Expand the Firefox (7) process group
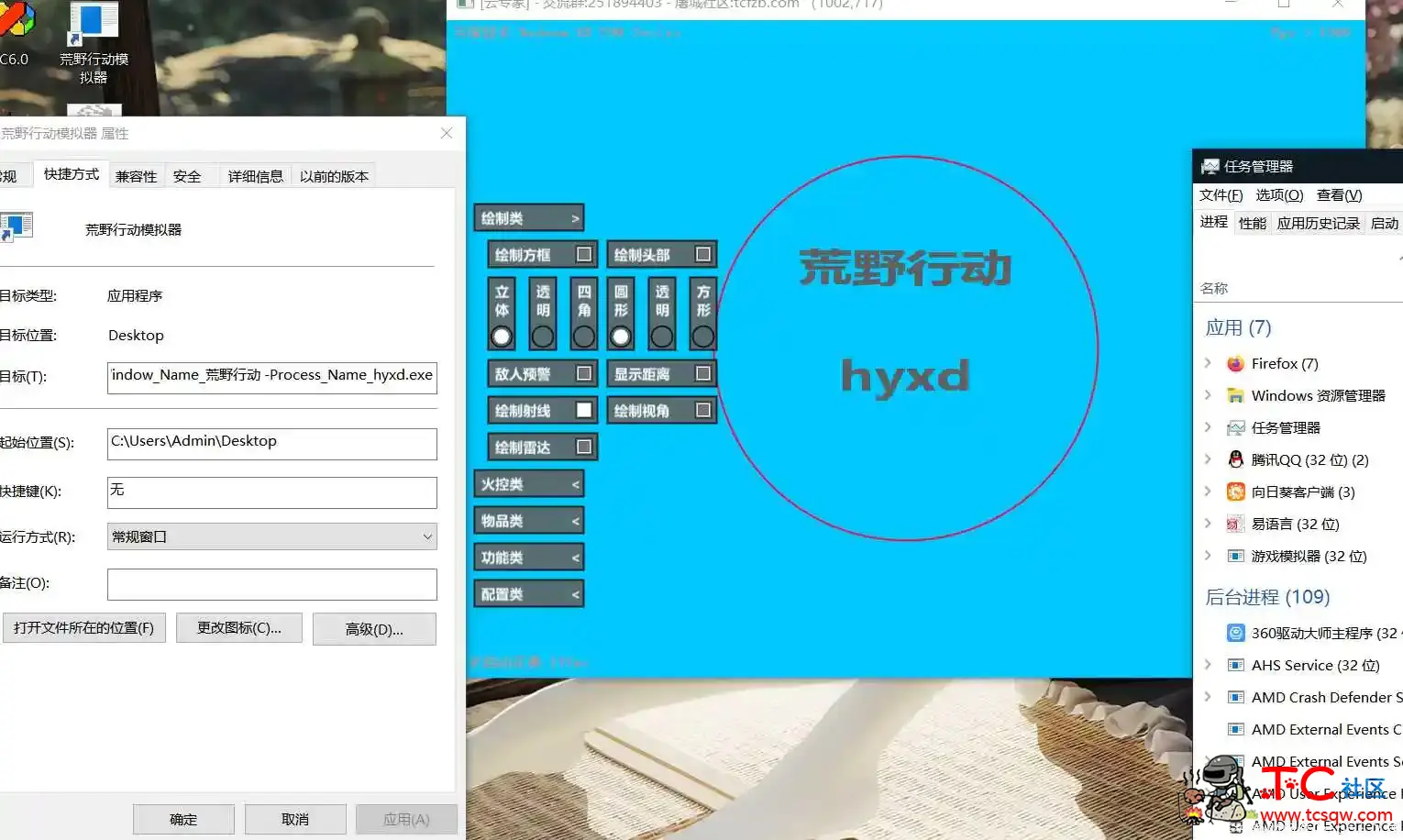This screenshot has width=1403, height=840. (x=1208, y=363)
